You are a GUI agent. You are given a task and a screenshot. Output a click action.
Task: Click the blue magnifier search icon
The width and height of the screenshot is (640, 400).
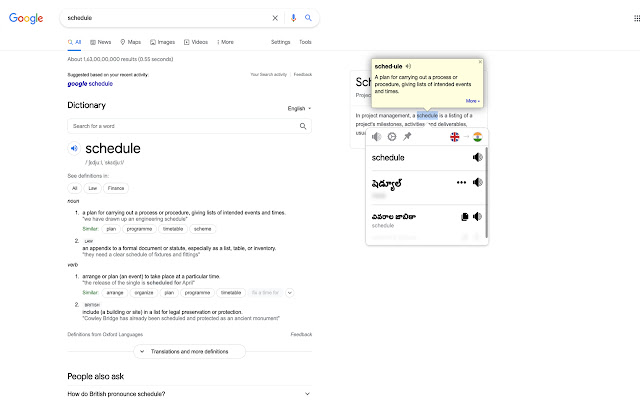308,18
